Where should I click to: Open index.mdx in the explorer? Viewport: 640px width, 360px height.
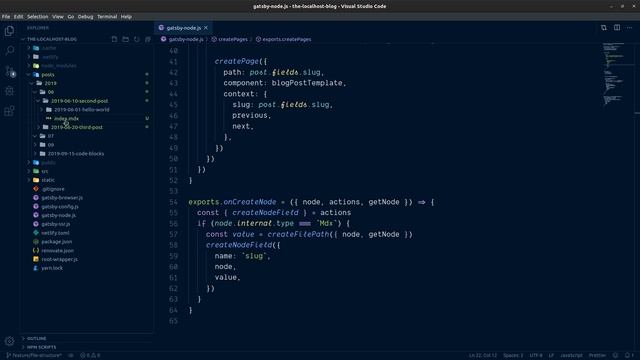tap(67, 119)
